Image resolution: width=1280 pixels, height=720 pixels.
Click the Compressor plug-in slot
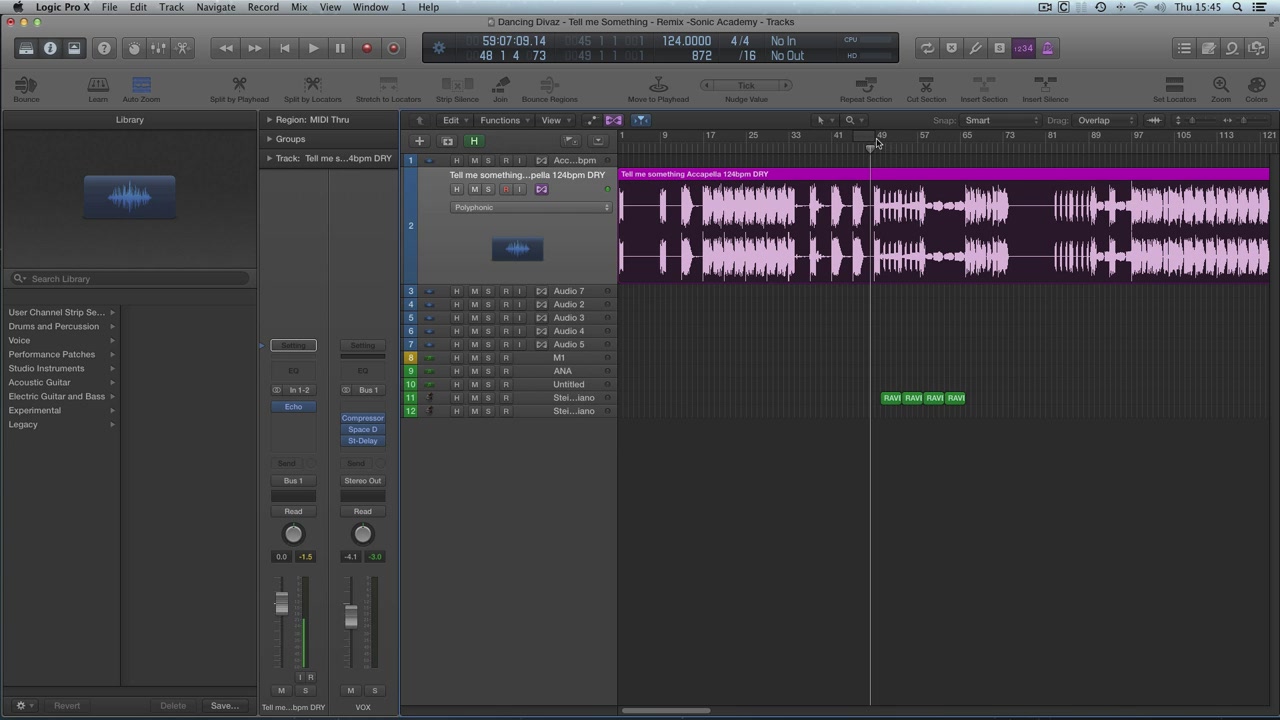[362, 418]
